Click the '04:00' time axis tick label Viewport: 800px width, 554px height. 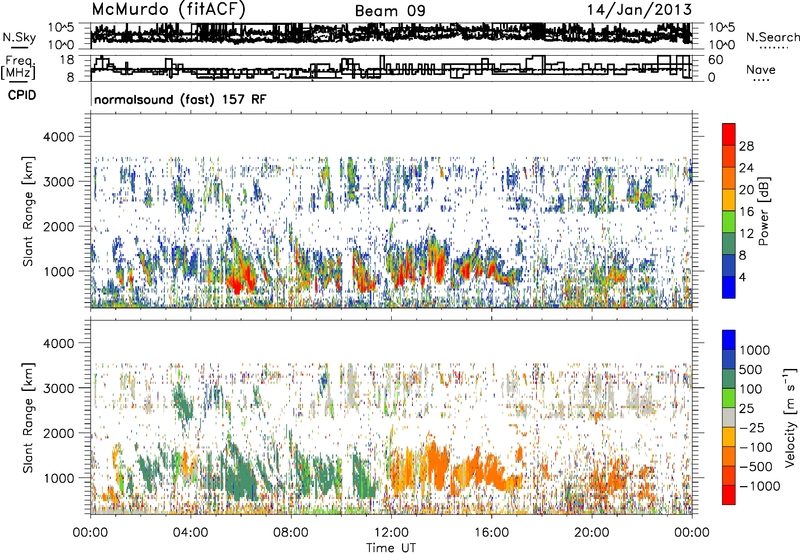[191, 533]
